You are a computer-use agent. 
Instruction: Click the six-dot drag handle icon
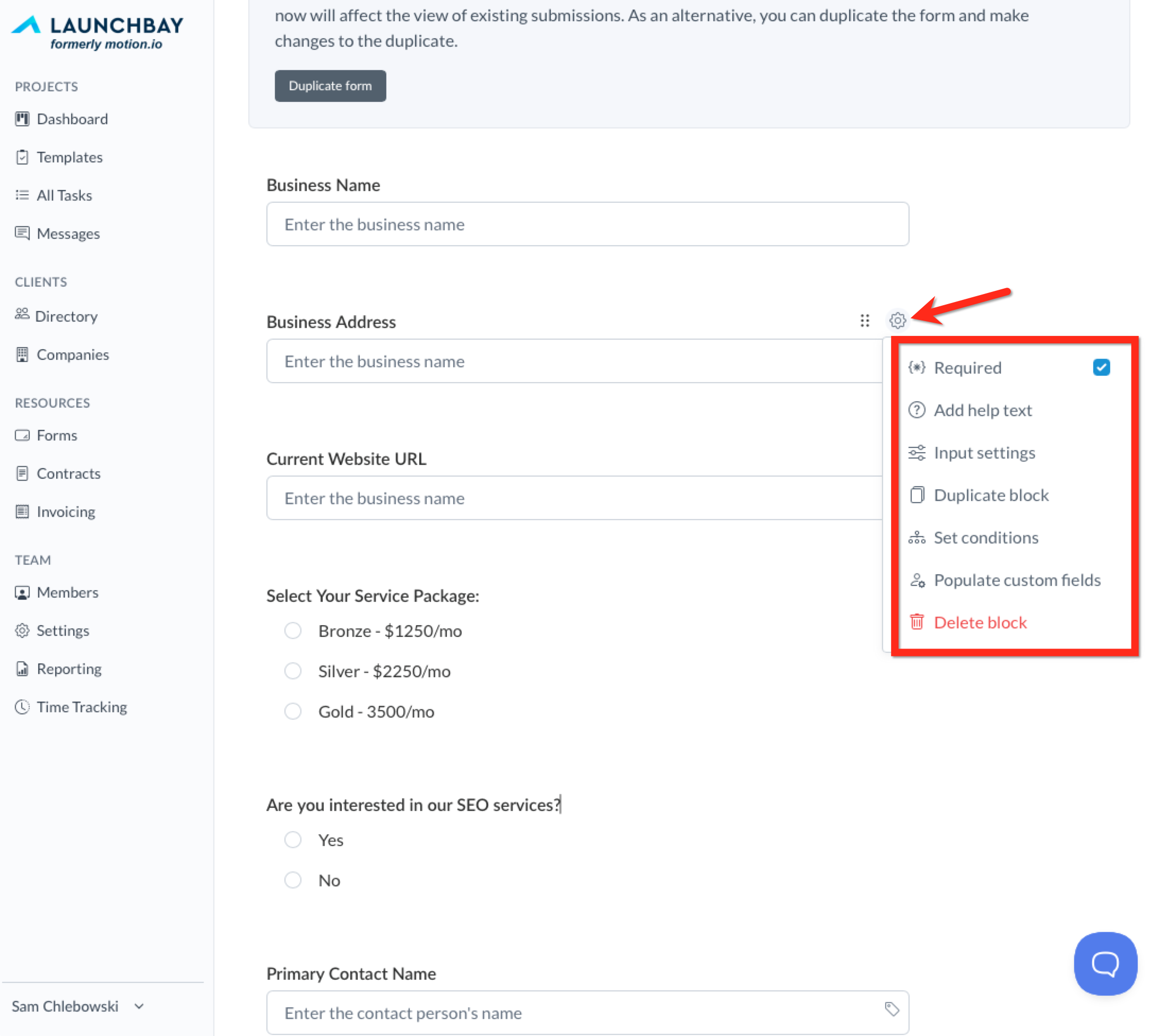pyautogui.click(x=864, y=321)
